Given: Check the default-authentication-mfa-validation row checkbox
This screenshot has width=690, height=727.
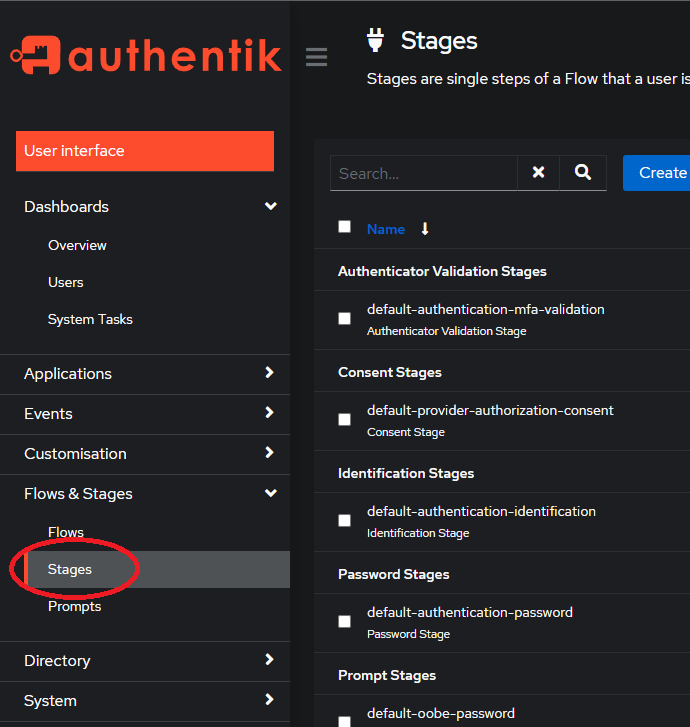Looking at the screenshot, I should 345,319.
